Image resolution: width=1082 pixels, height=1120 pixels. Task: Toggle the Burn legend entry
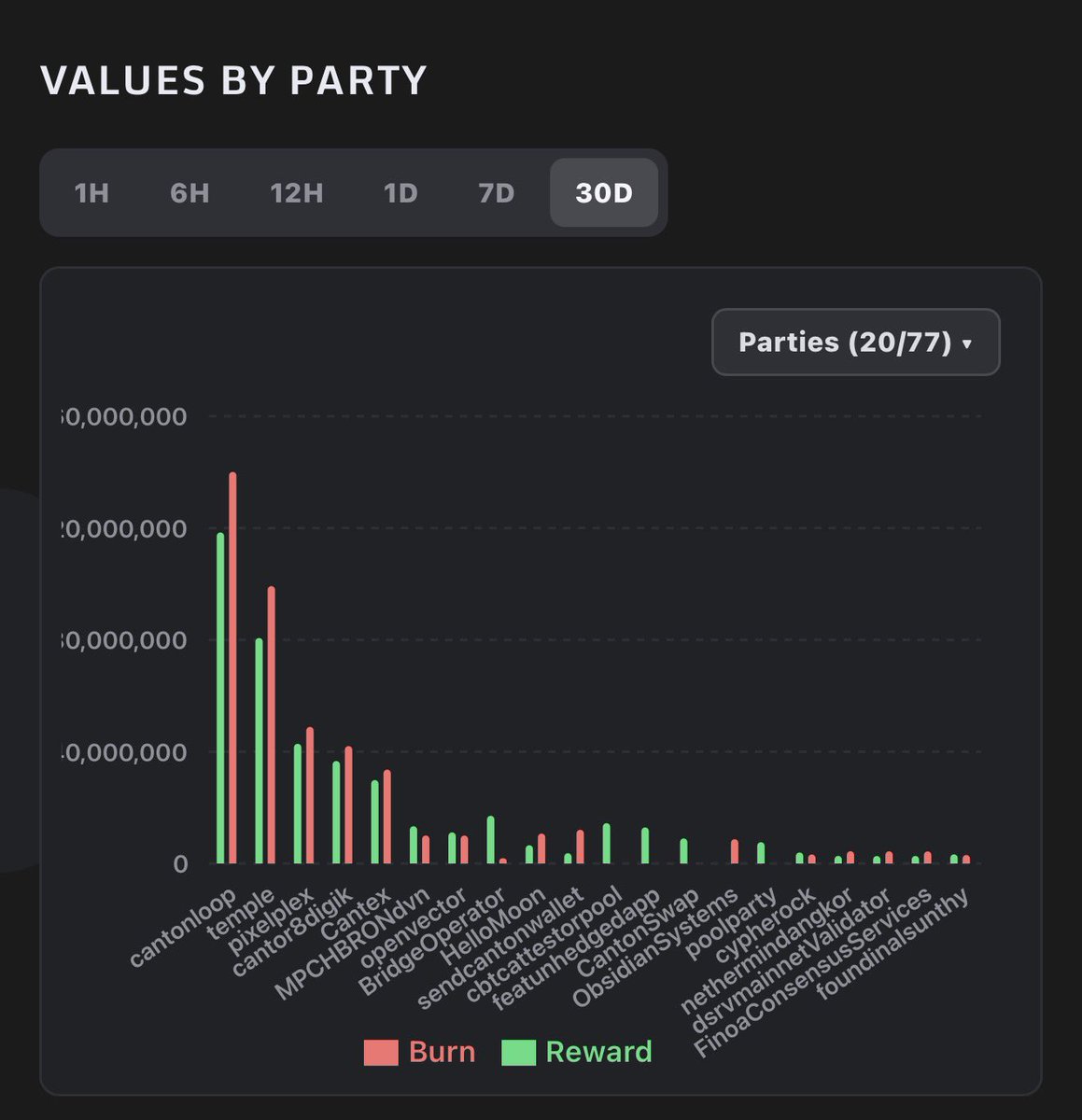click(420, 1052)
